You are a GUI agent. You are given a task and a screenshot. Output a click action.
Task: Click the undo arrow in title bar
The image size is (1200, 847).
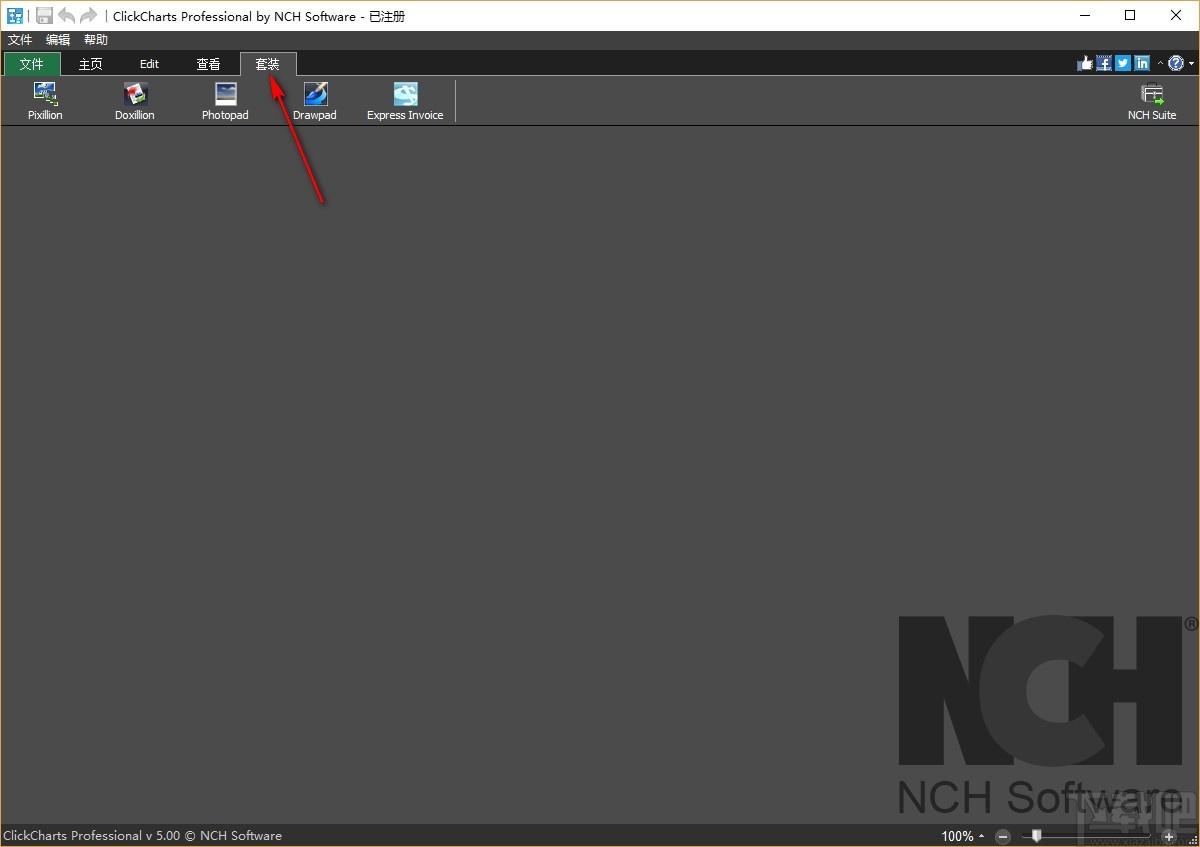tap(66, 16)
